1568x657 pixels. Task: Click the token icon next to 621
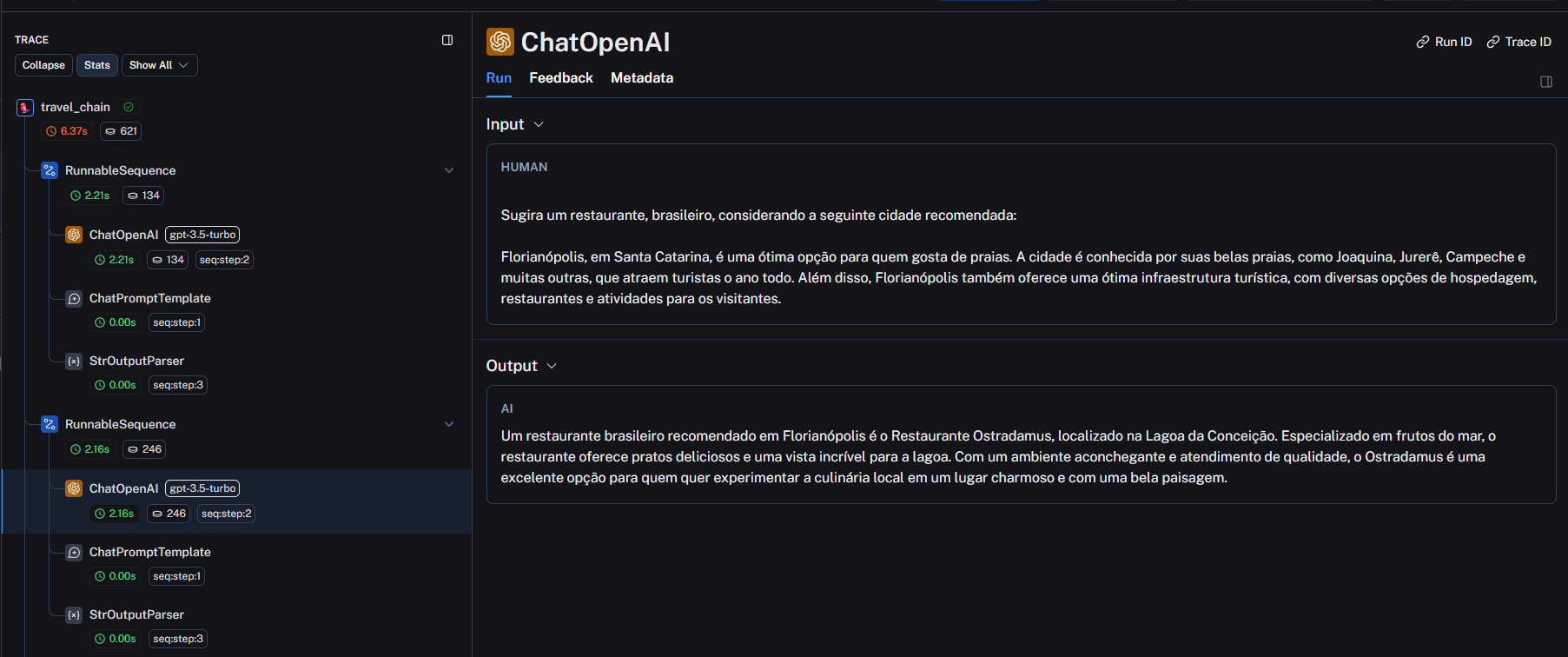(x=110, y=131)
